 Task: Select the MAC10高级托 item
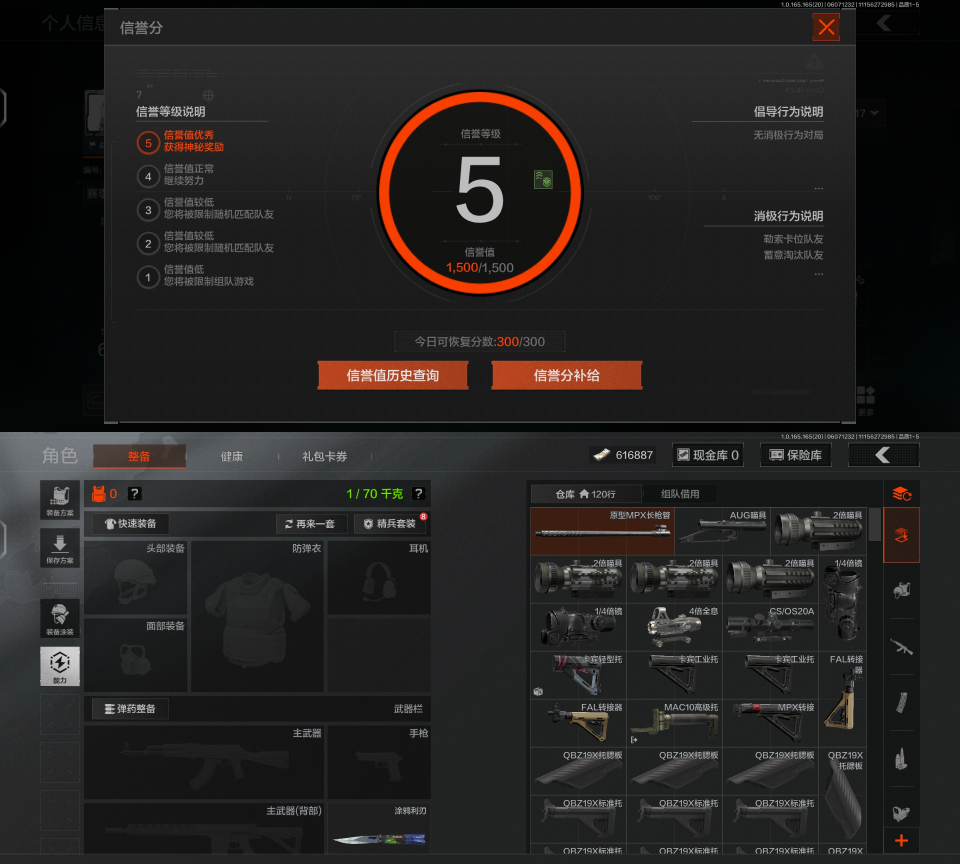(674, 723)
